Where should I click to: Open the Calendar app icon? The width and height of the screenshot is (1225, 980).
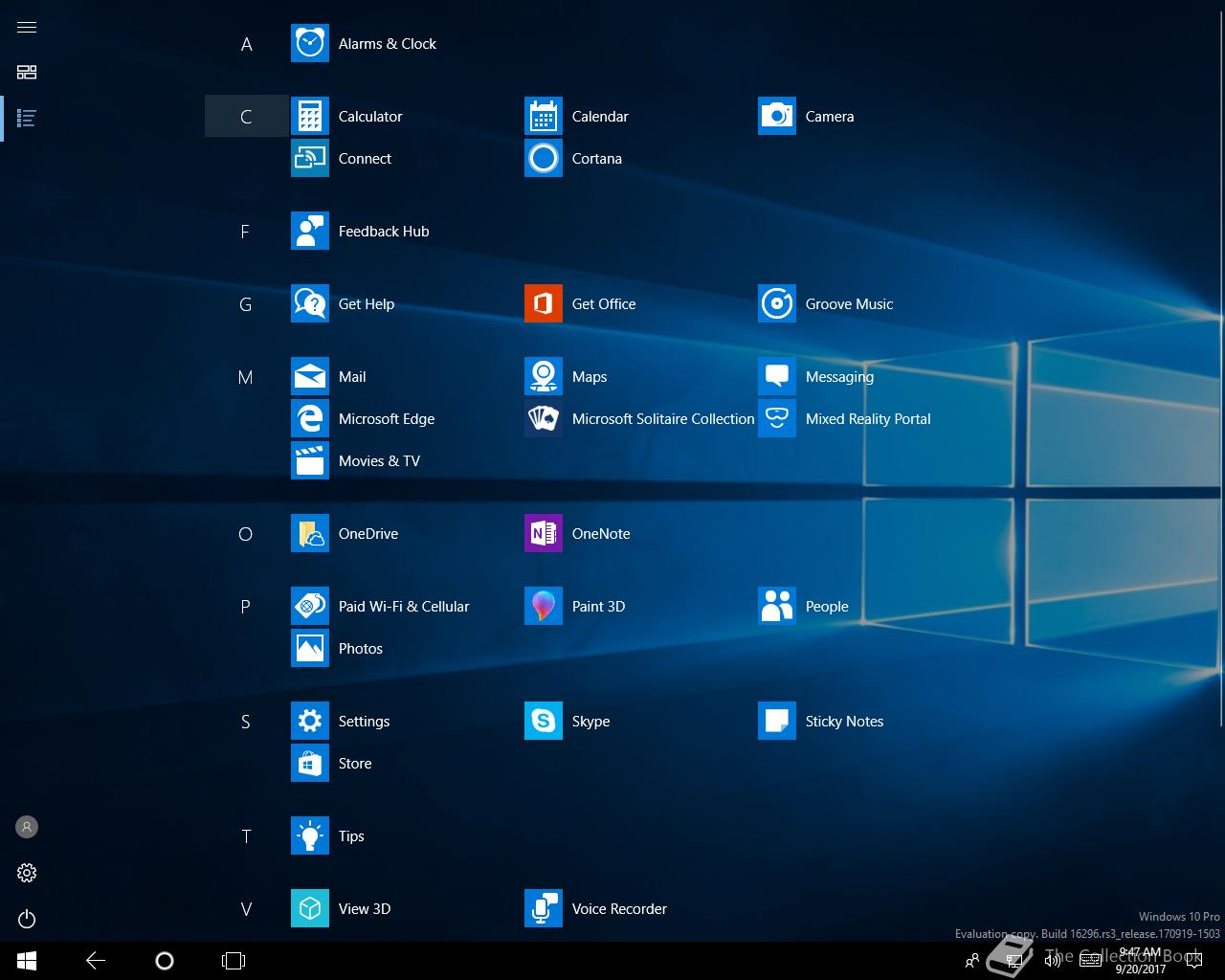click(544, 117)
